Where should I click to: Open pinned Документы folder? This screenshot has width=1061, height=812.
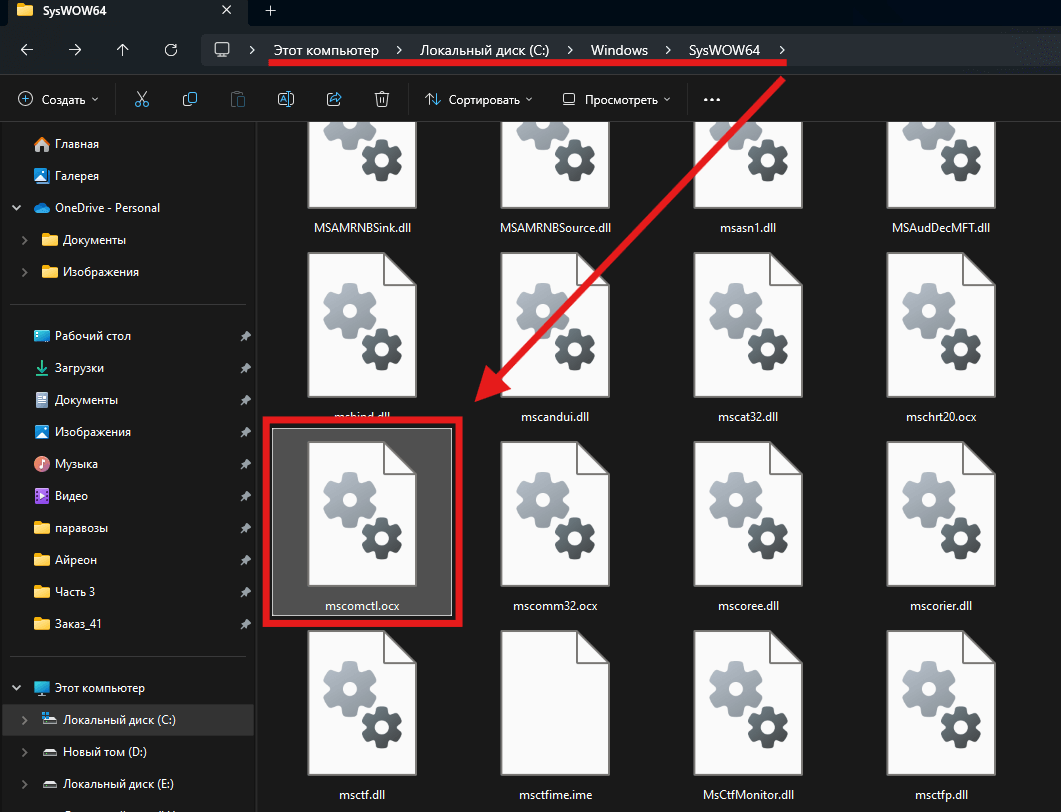coord(76,400)
